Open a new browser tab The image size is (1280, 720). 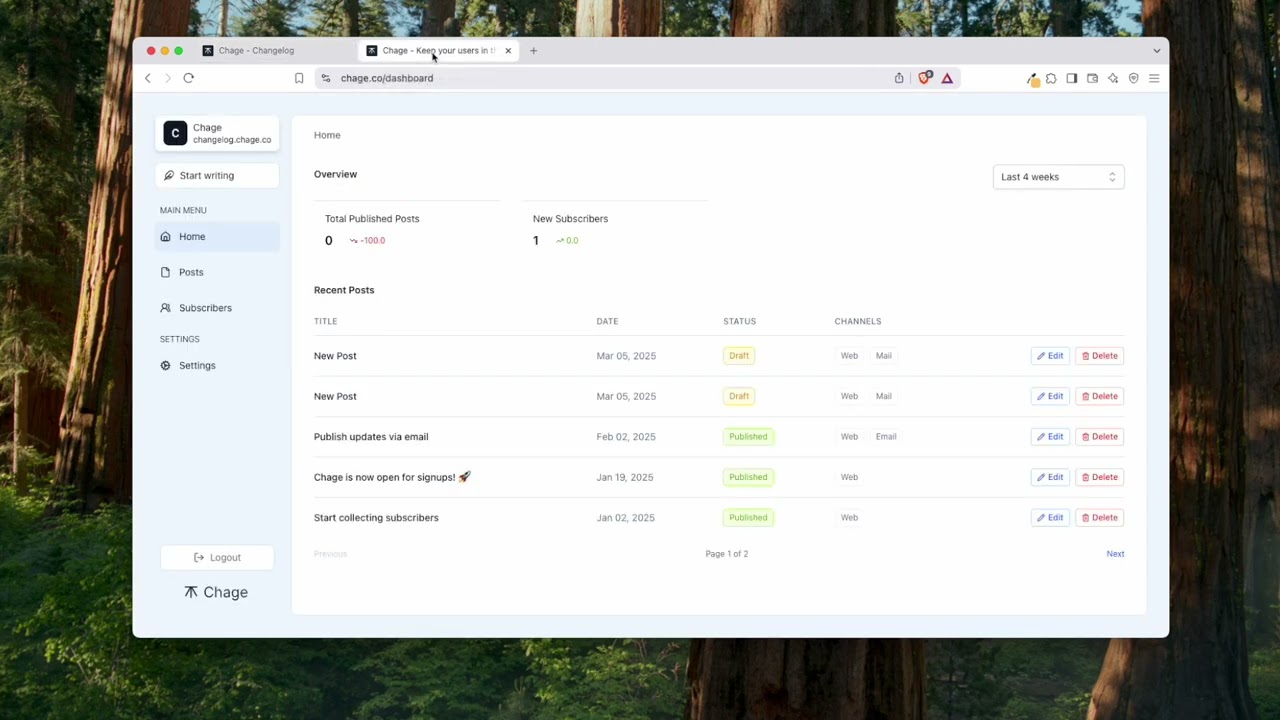pos(533,50)
